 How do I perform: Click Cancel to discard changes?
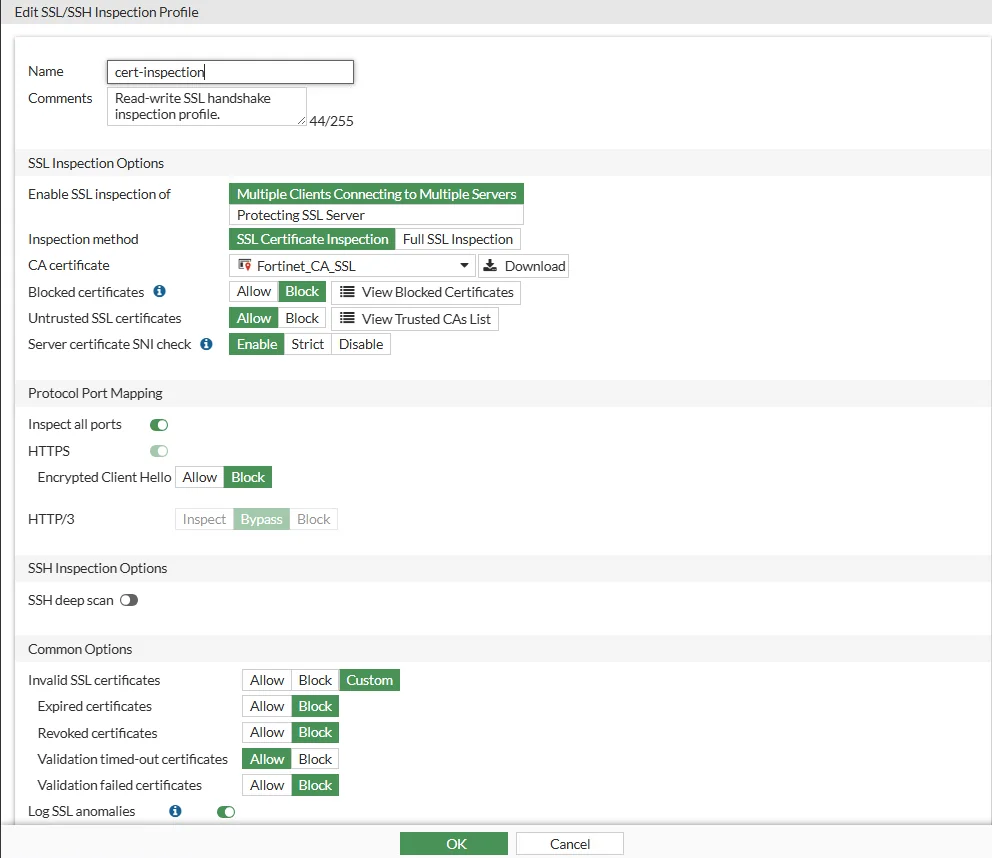[569, 843]
